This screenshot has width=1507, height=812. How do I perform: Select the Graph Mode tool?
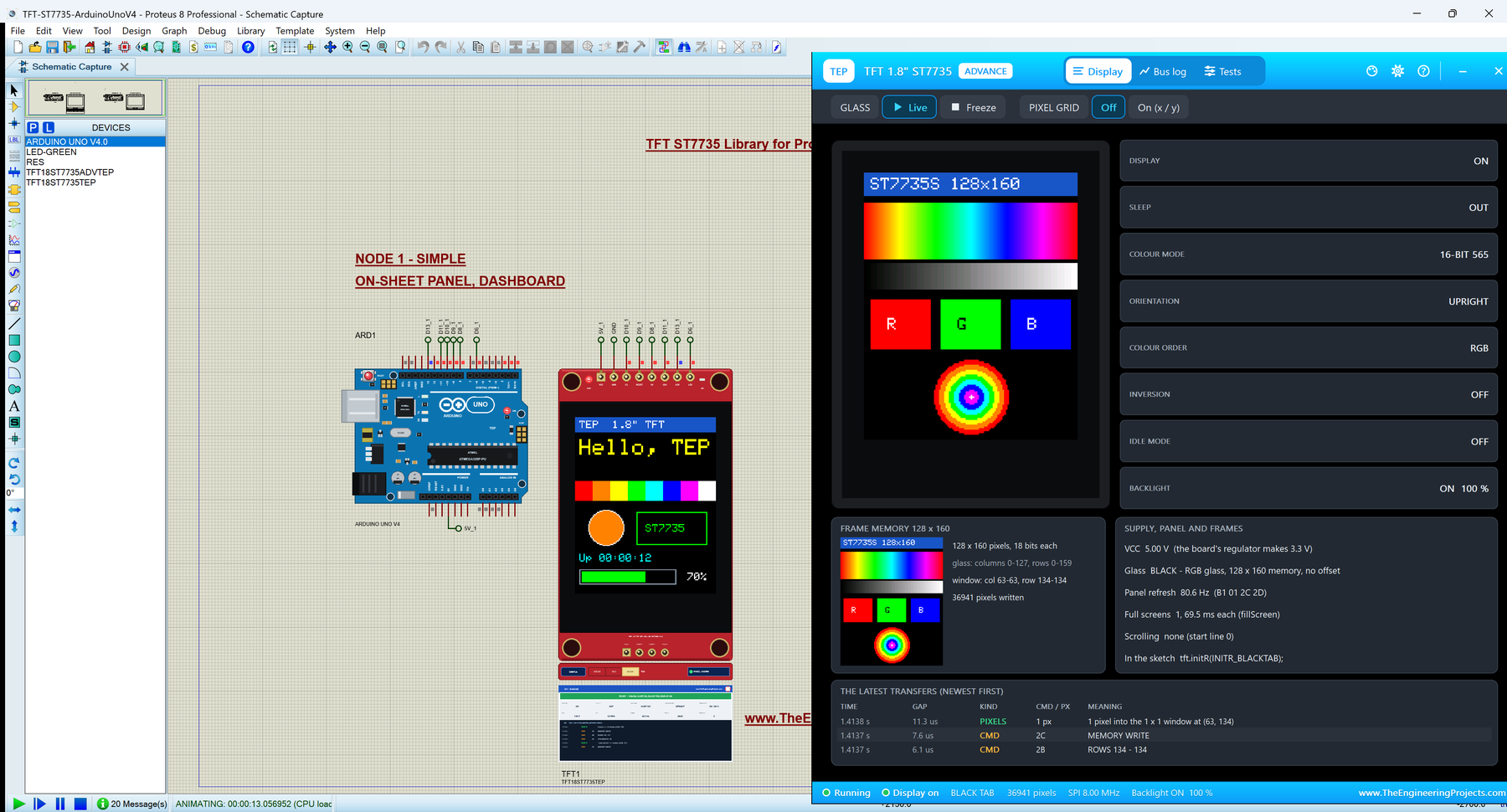[x=14, y=240]
